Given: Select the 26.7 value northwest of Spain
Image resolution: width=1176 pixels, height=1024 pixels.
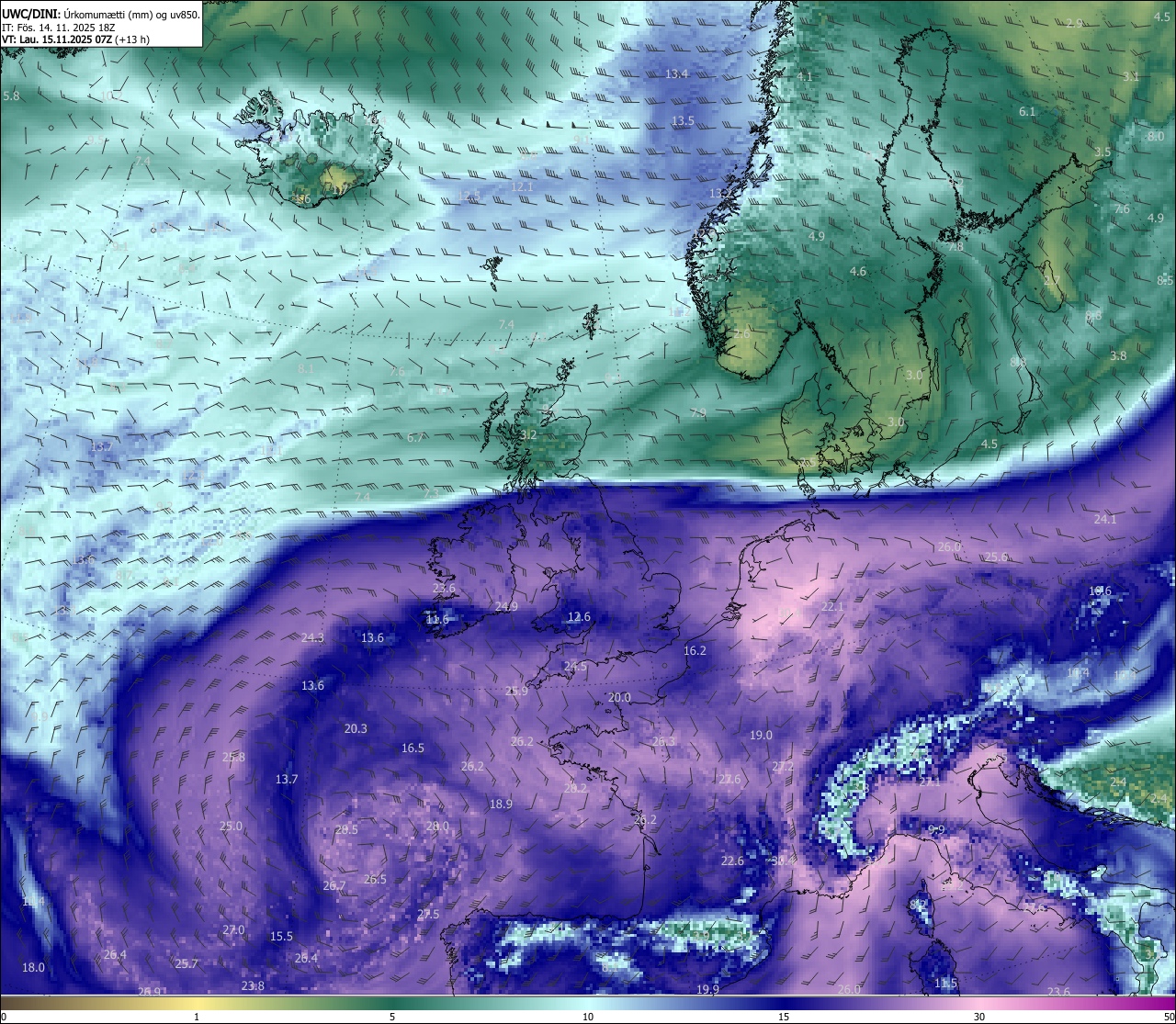Looking at the screenshot, I should point(334,886).
